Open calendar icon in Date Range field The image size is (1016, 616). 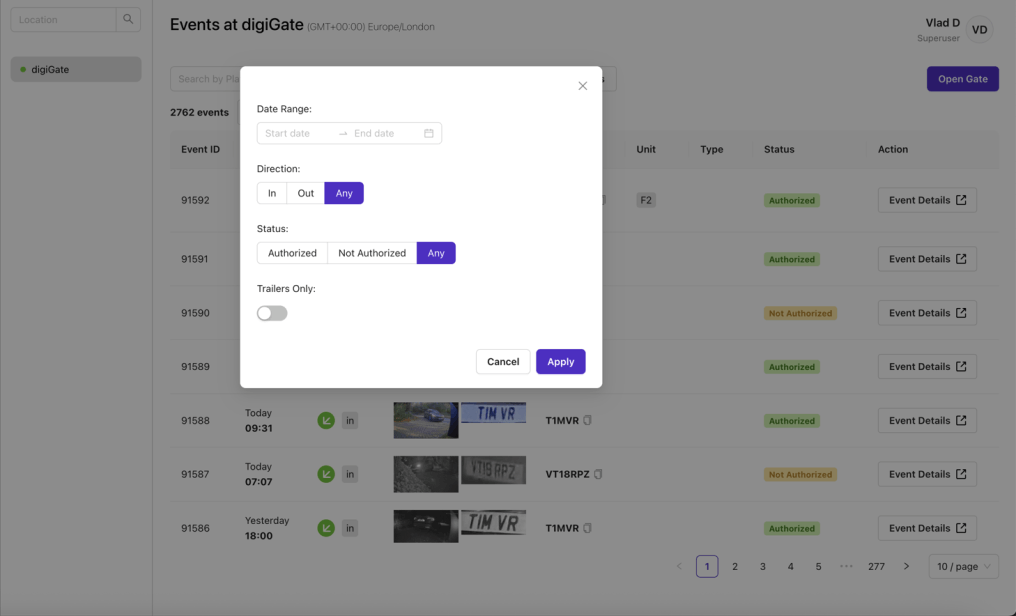tap(429, 133)
